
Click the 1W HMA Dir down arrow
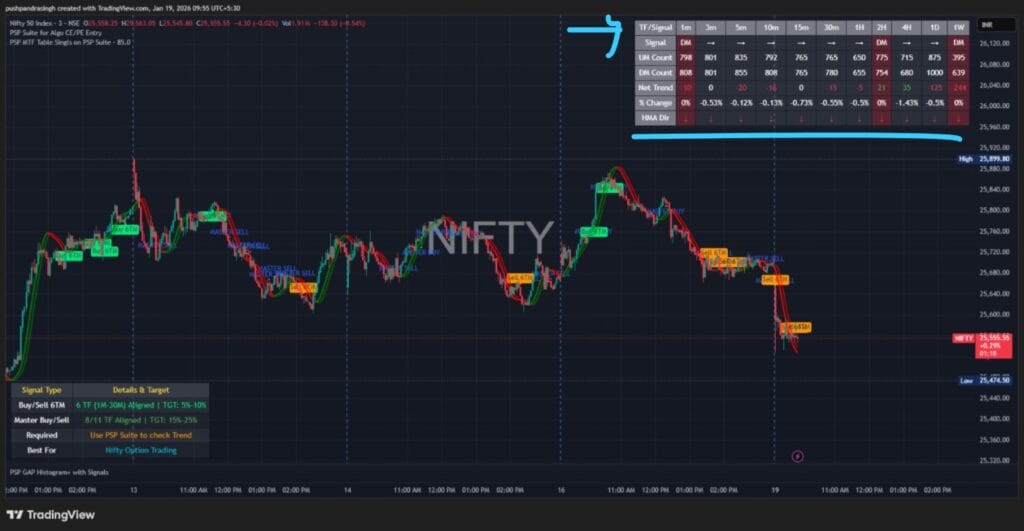958,118
